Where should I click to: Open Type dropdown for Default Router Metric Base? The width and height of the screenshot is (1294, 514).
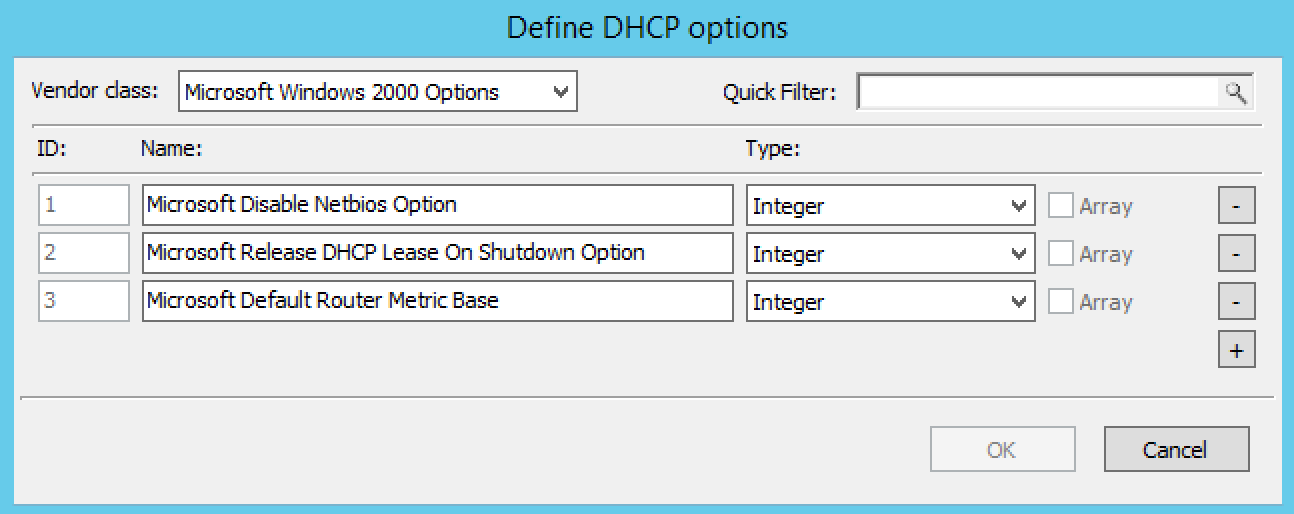coord(890,302)
